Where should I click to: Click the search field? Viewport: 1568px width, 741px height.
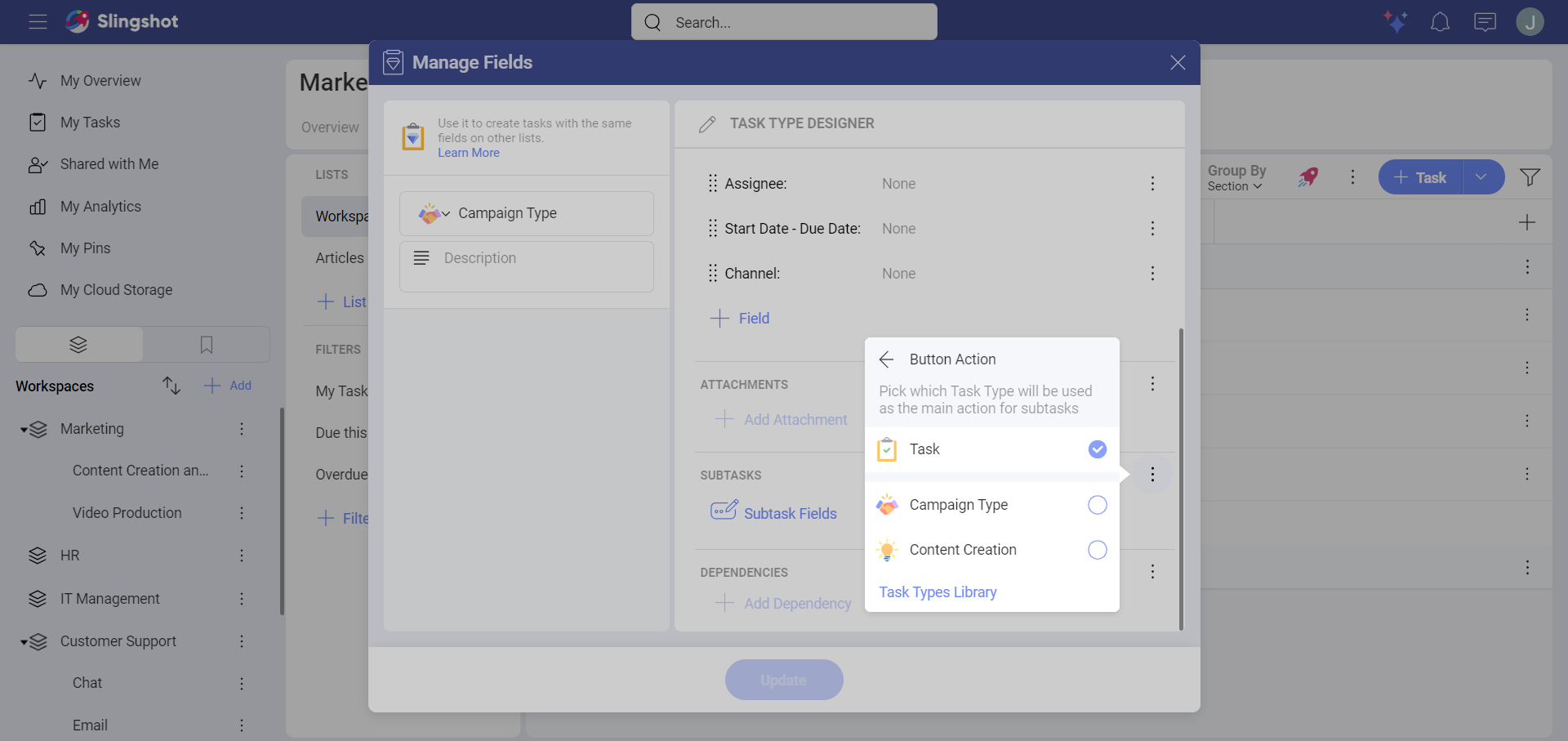784,22
